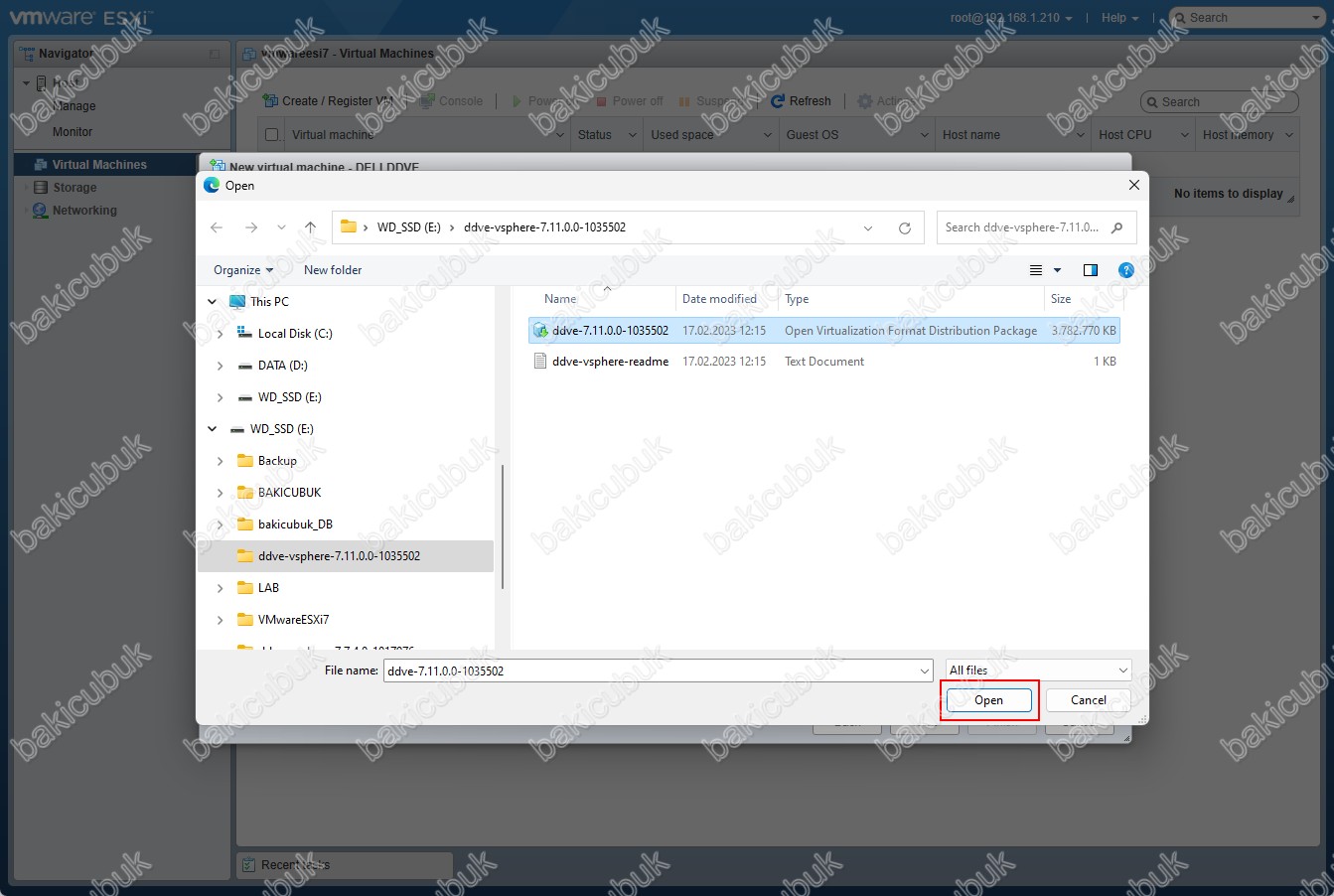Click the search box in Open dialog
The height and width of the screenshot is (896, 1334).
click(x=1036, y=227)
